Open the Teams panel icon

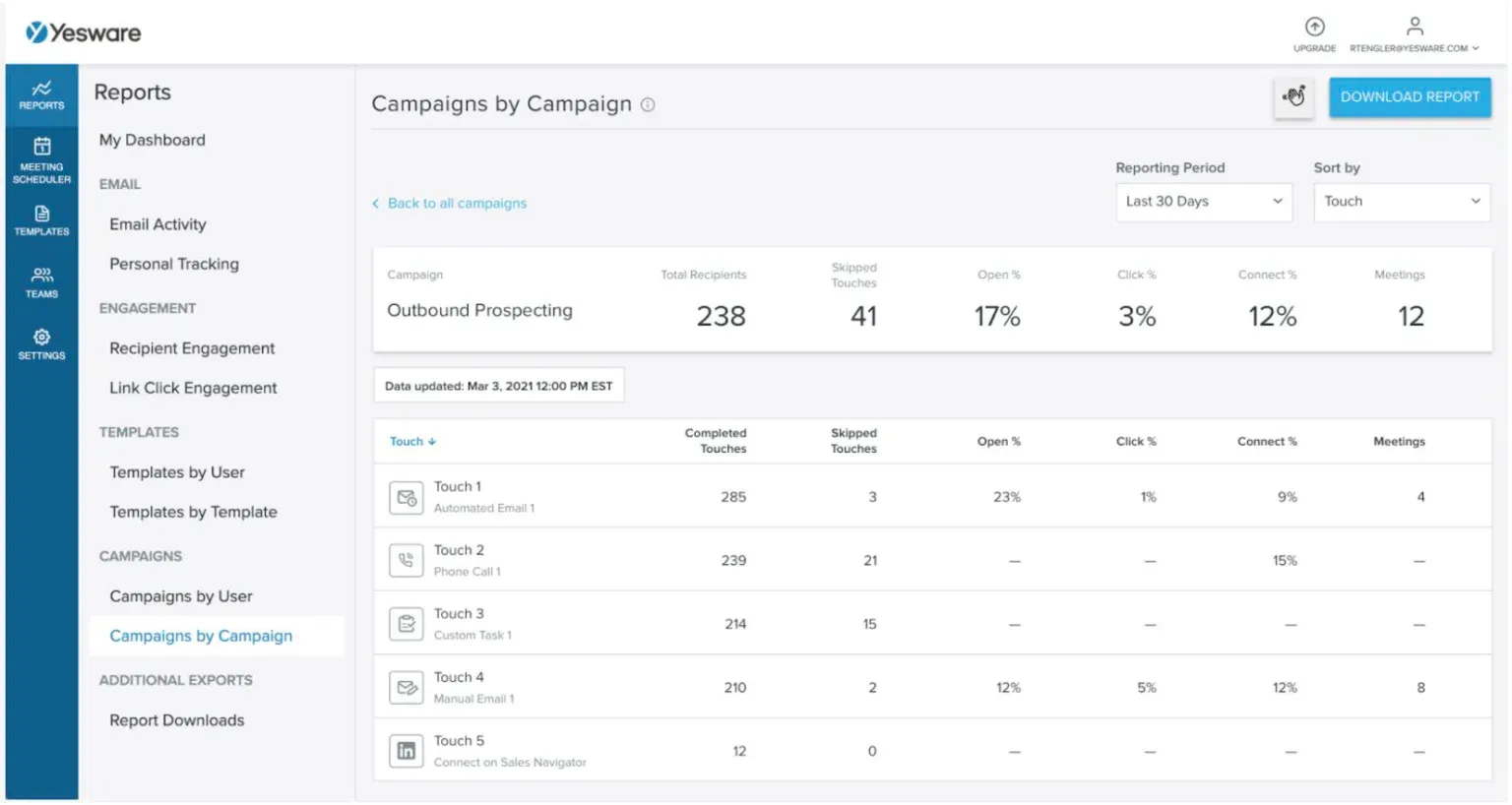[40, 281]
